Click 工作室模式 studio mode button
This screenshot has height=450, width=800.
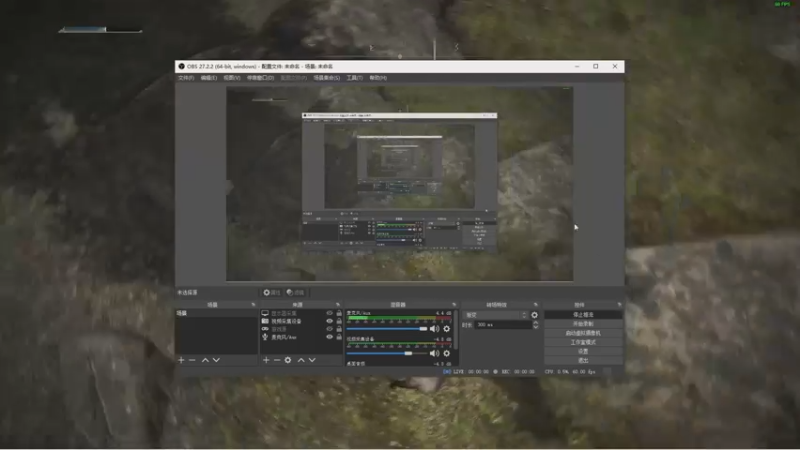click(583, 342)
